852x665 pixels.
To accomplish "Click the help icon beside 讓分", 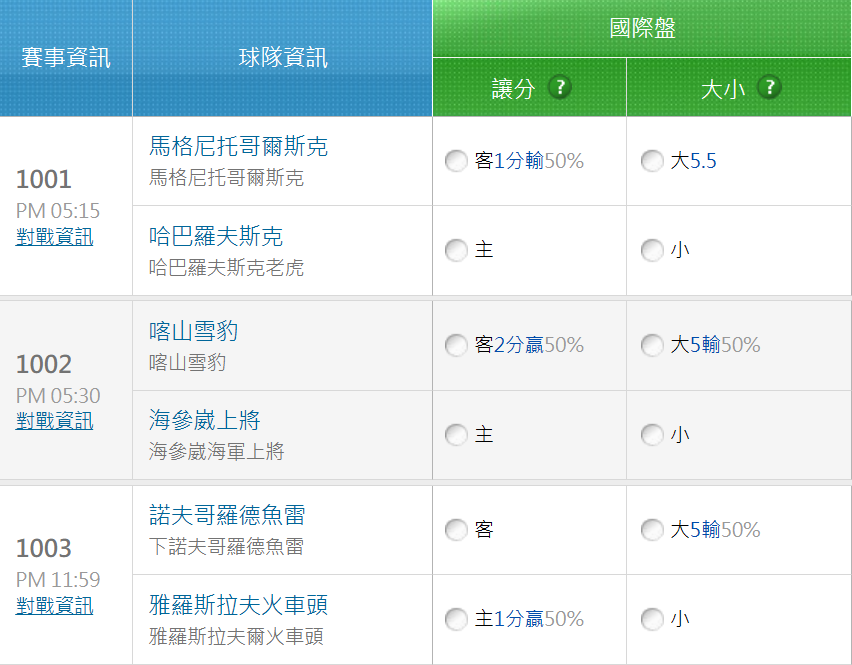I will 560,88.
